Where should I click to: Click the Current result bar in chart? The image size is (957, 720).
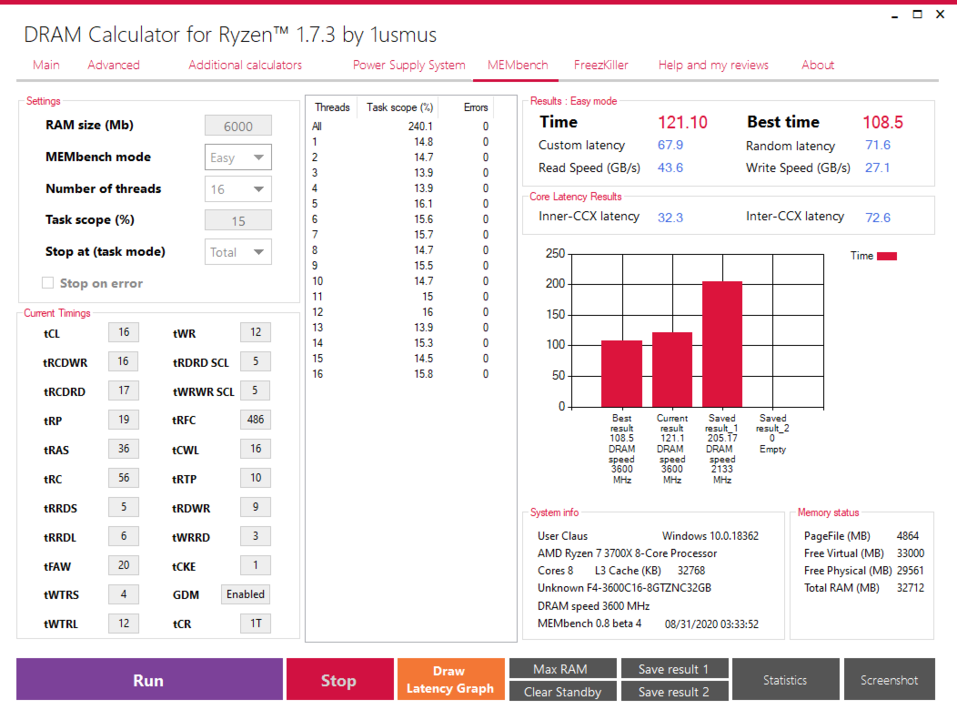click(672, 370)
